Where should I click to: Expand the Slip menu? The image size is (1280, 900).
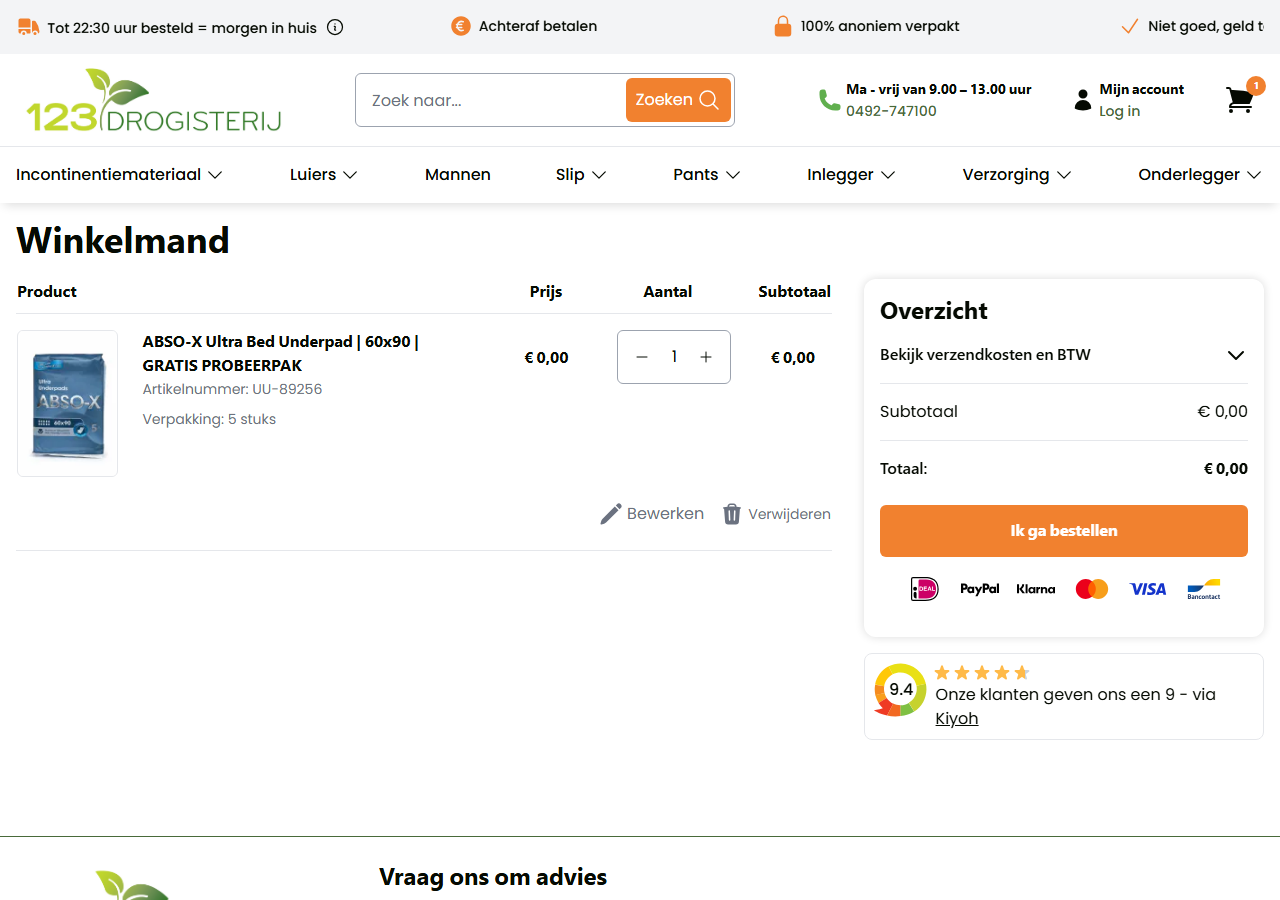581,175
